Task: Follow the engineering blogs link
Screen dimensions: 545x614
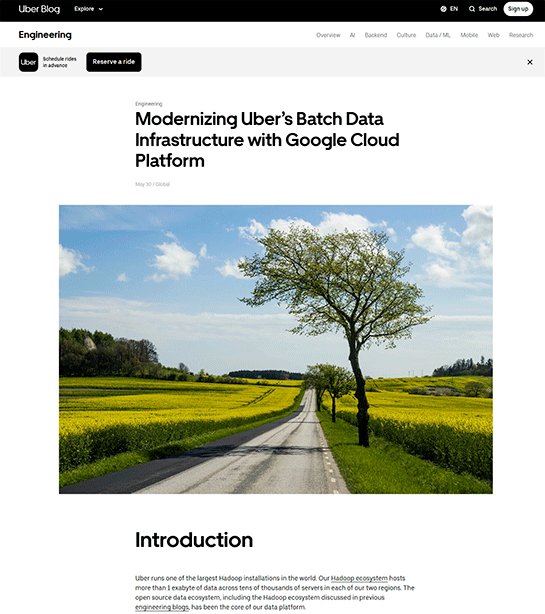Action: [162, 607]
